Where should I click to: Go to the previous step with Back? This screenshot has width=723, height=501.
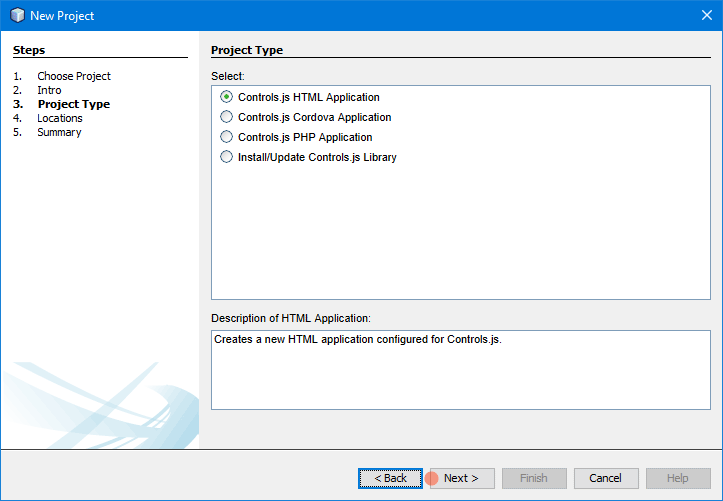(390, 478)
